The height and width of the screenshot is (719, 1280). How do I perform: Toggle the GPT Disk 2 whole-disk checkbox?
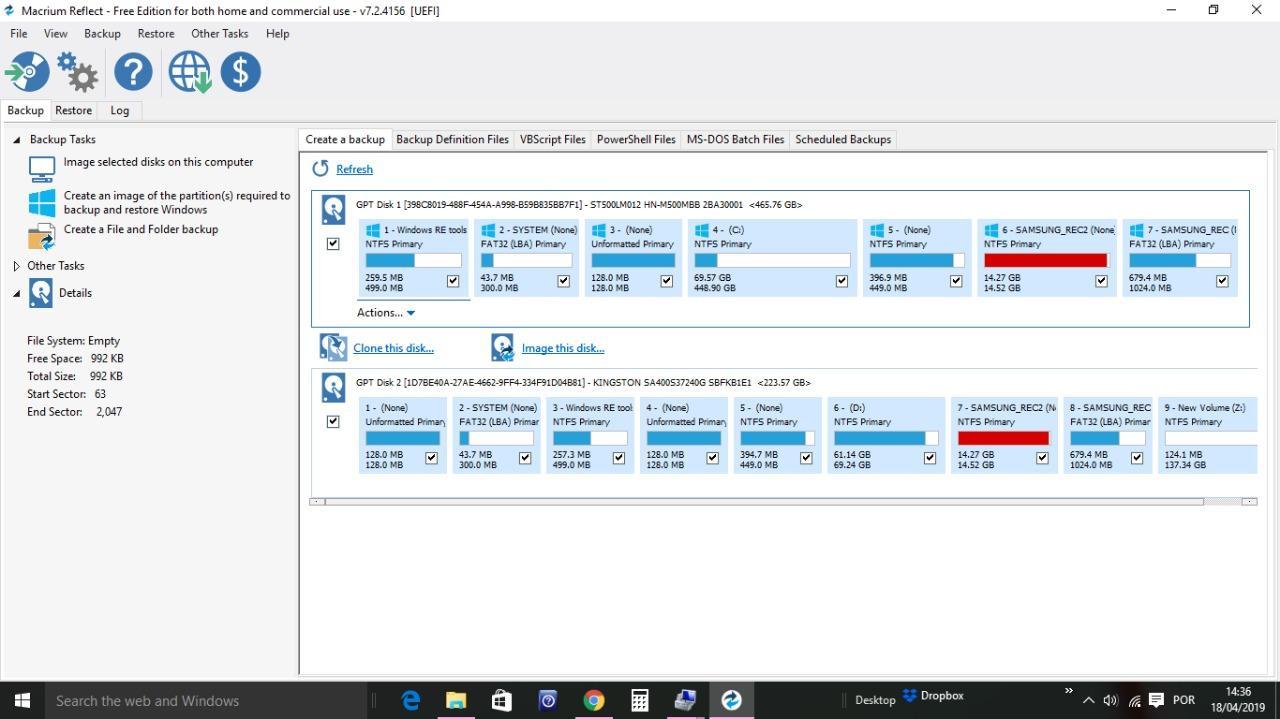(333, 422)
